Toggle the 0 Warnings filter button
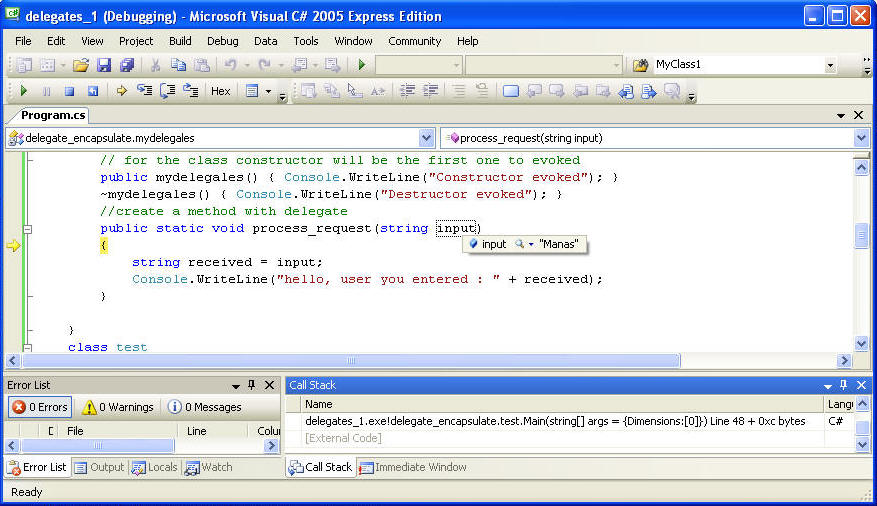877x506 pixels. [118, 407]
